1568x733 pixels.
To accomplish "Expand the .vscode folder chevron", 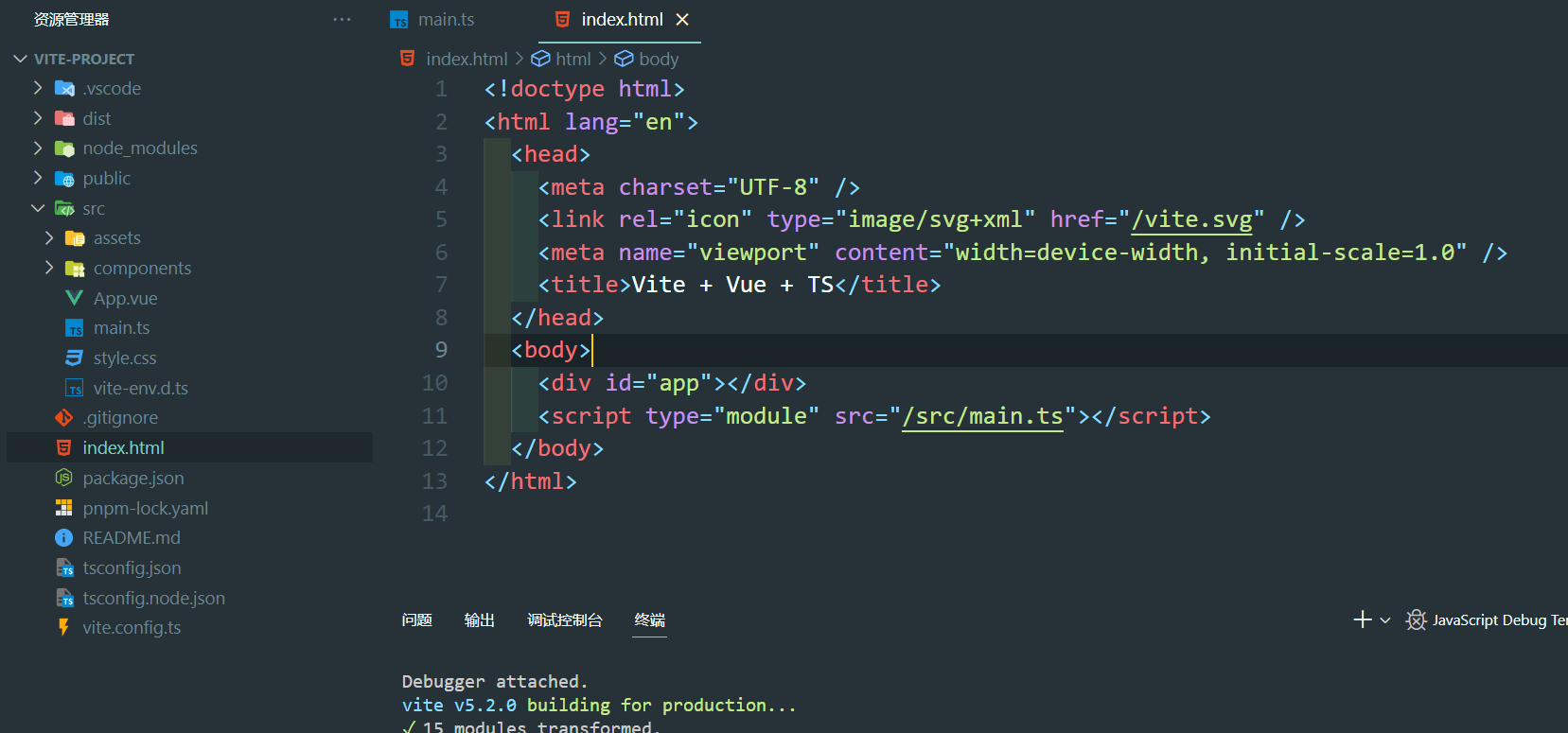I will (x=38, y=88).
